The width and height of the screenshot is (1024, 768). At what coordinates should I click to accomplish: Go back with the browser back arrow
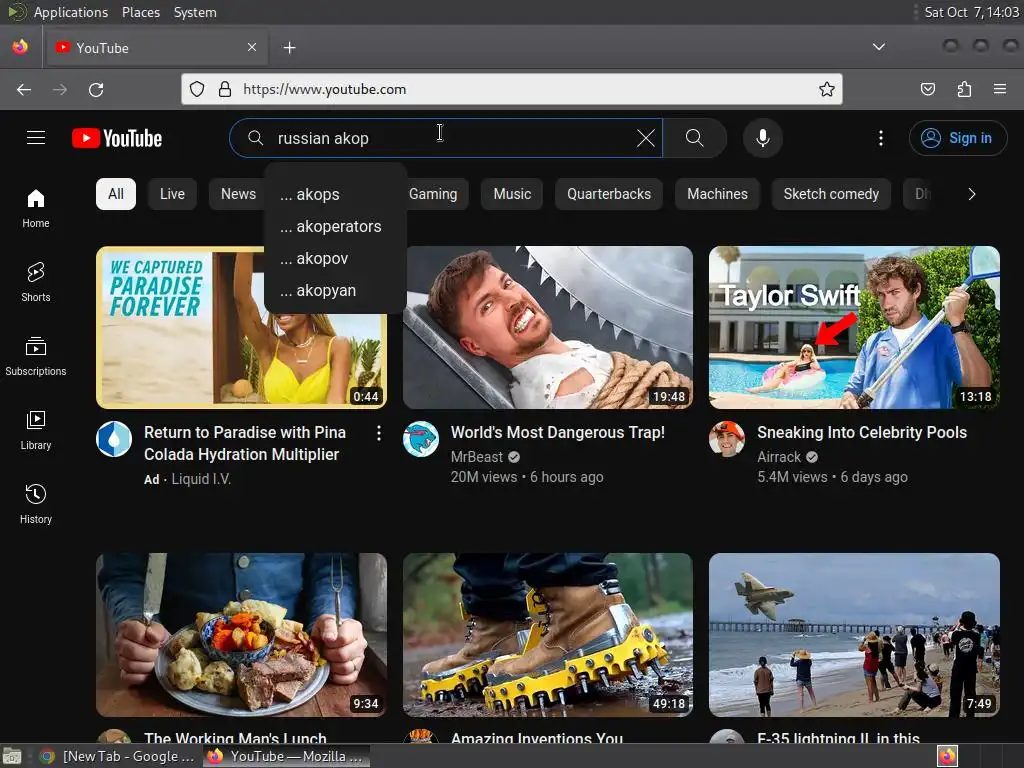(24, 89)
